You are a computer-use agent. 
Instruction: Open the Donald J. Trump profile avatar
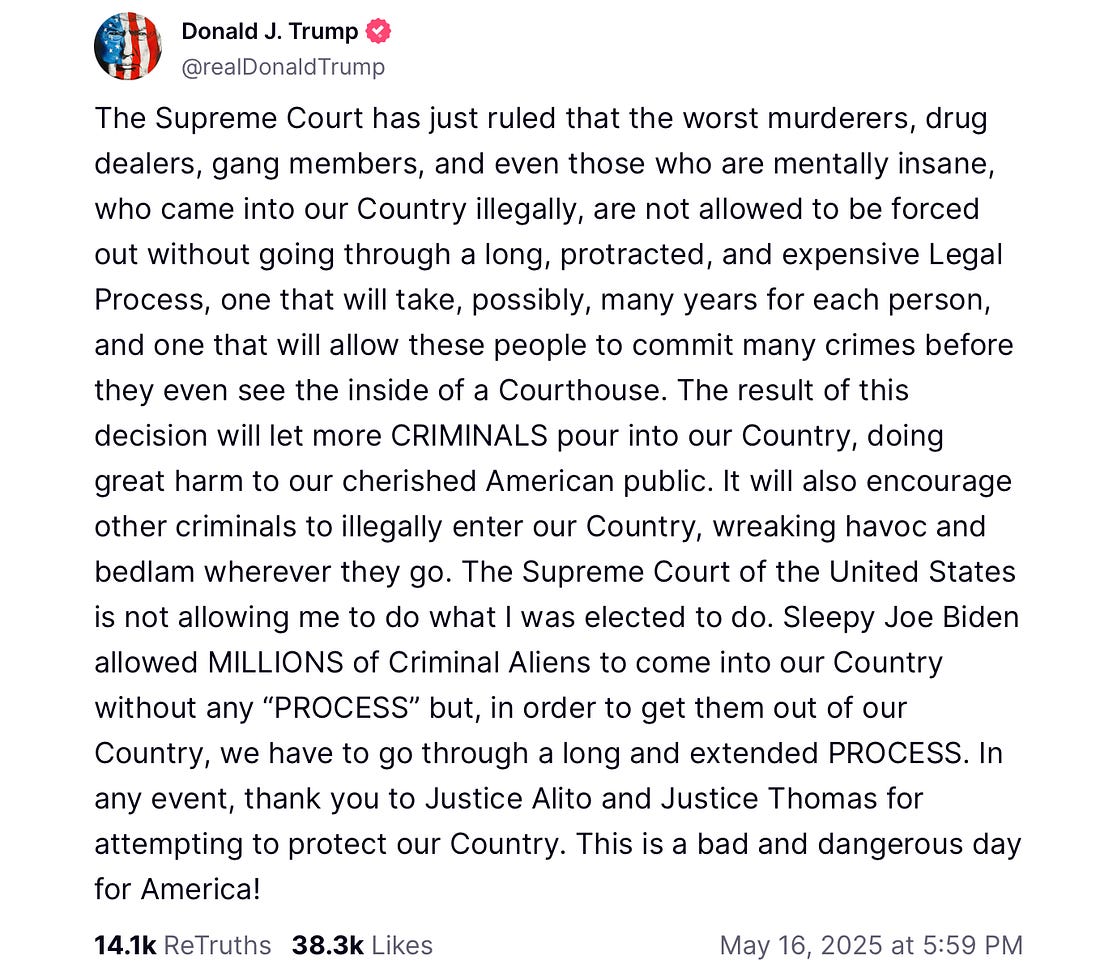point(128,47)
